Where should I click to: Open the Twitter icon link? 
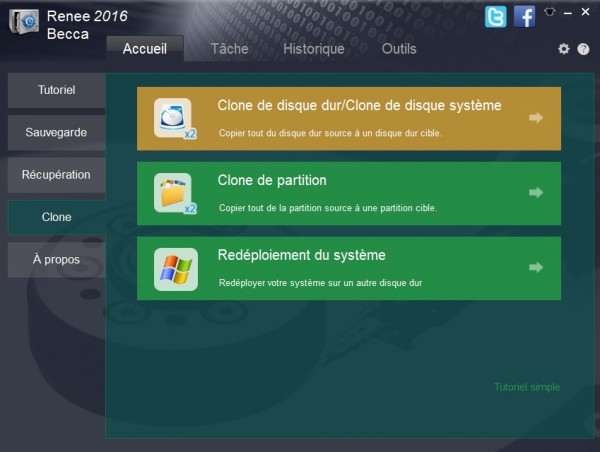pyautogui.click(x=496, y=17)
